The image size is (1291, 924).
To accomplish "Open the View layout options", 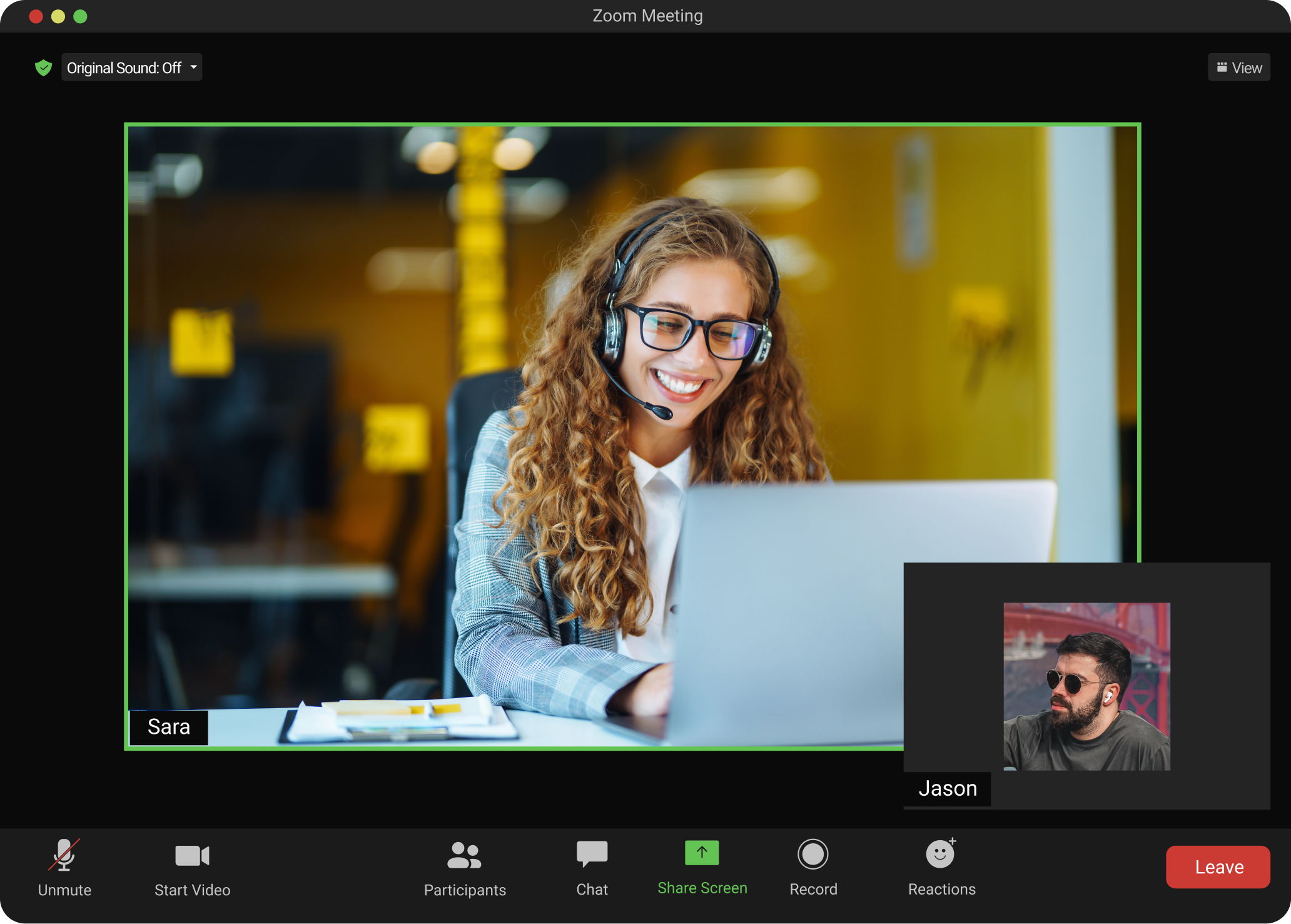I will pos(1239,68).
